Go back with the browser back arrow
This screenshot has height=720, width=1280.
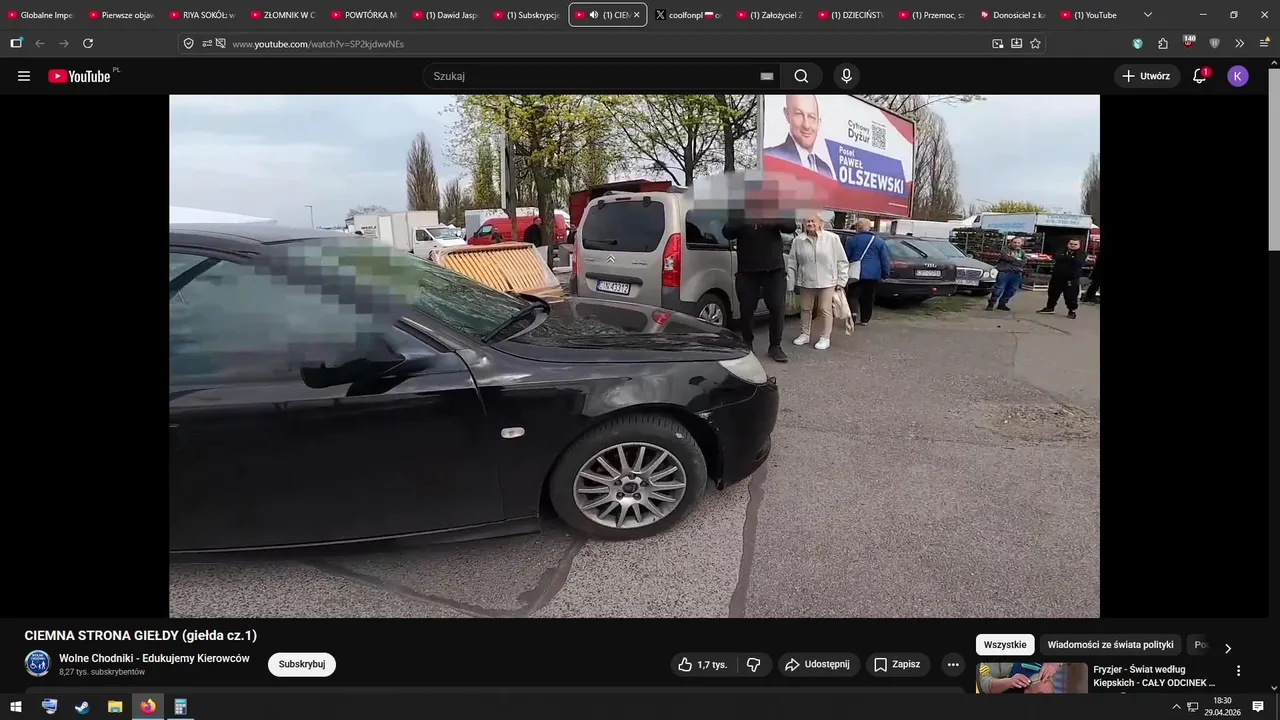pyautogui.click(x=40, y=43)
